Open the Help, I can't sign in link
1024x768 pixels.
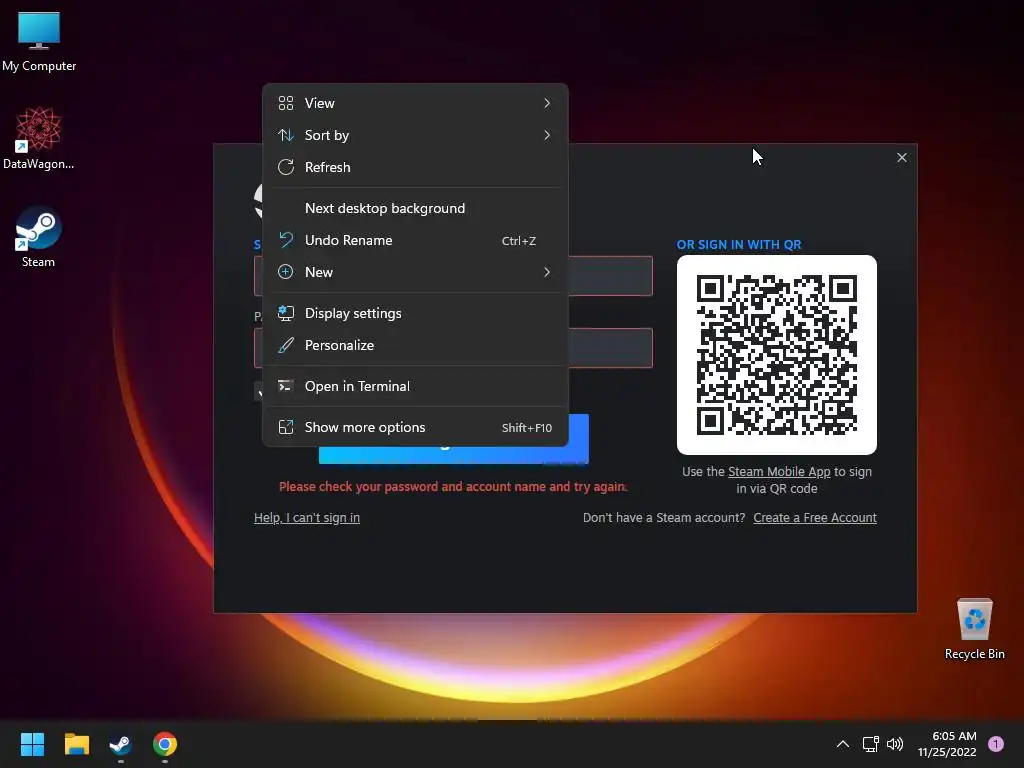pyautogui.click(x=306, y=517)
